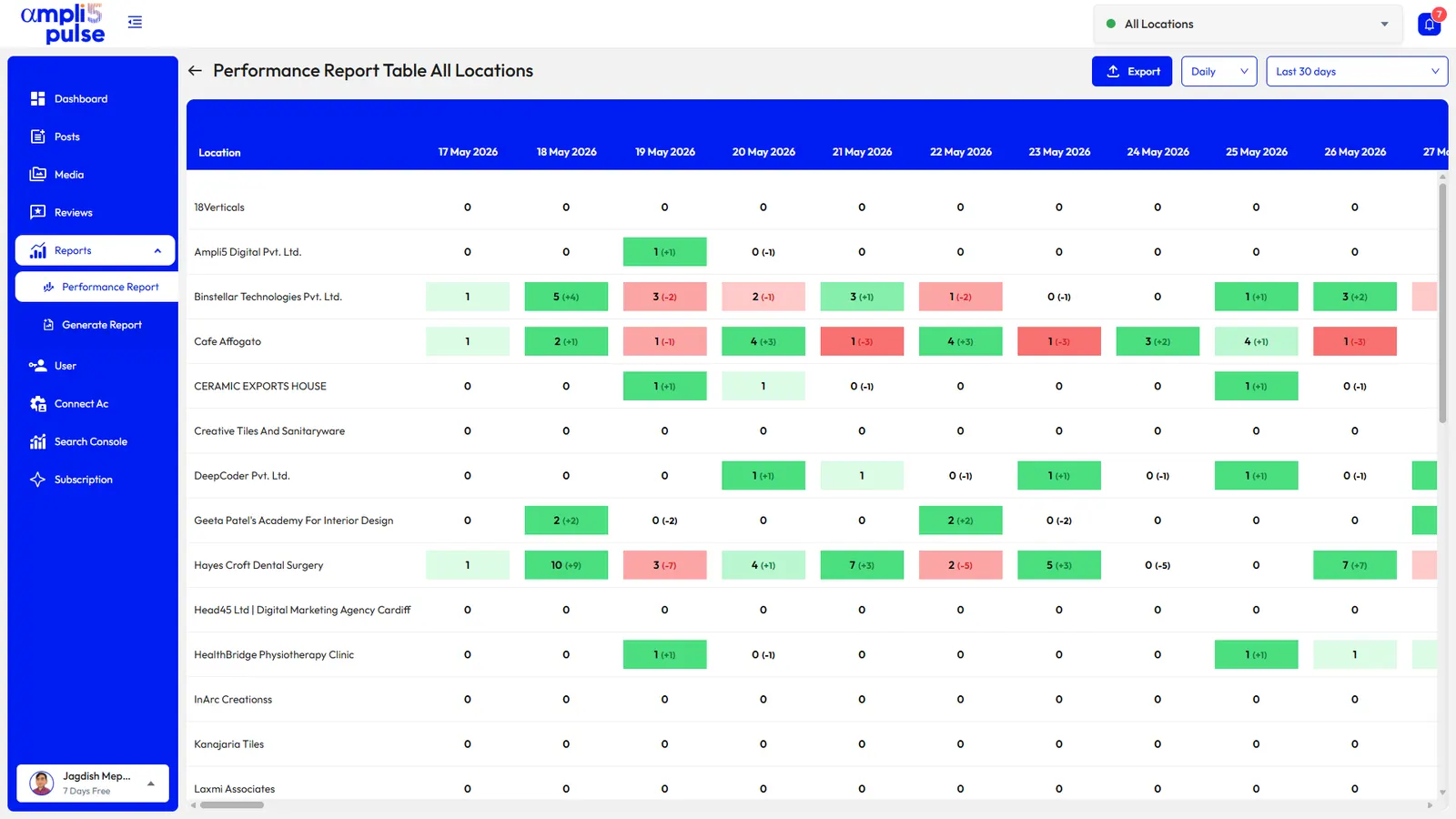Open the Media icon in the sidebar
Image resolution: width=1456 pixels, height=819 pixels.
point(37,175)
